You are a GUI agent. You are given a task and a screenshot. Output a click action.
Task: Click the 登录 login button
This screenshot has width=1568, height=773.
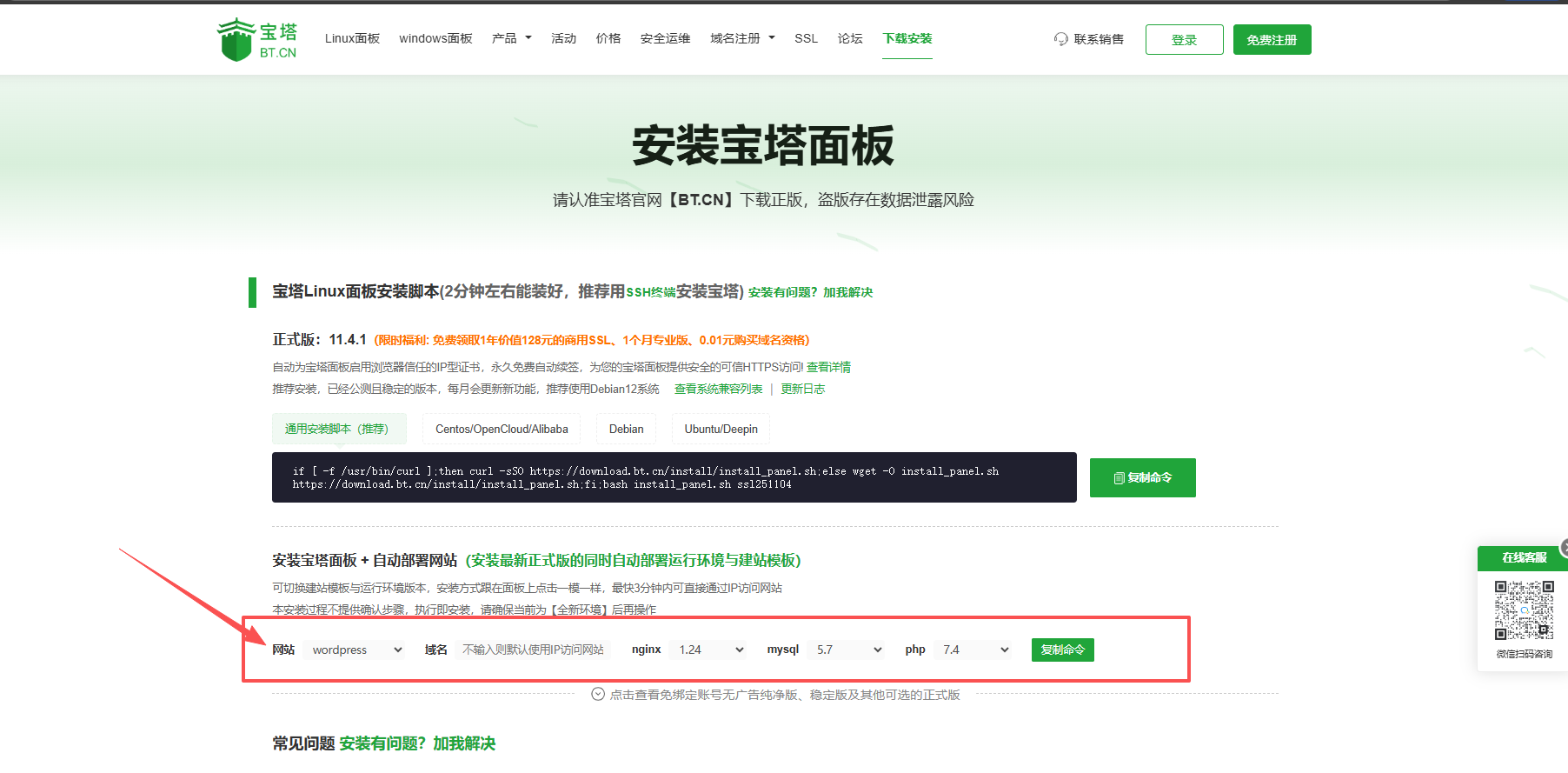pos(1184,40)
